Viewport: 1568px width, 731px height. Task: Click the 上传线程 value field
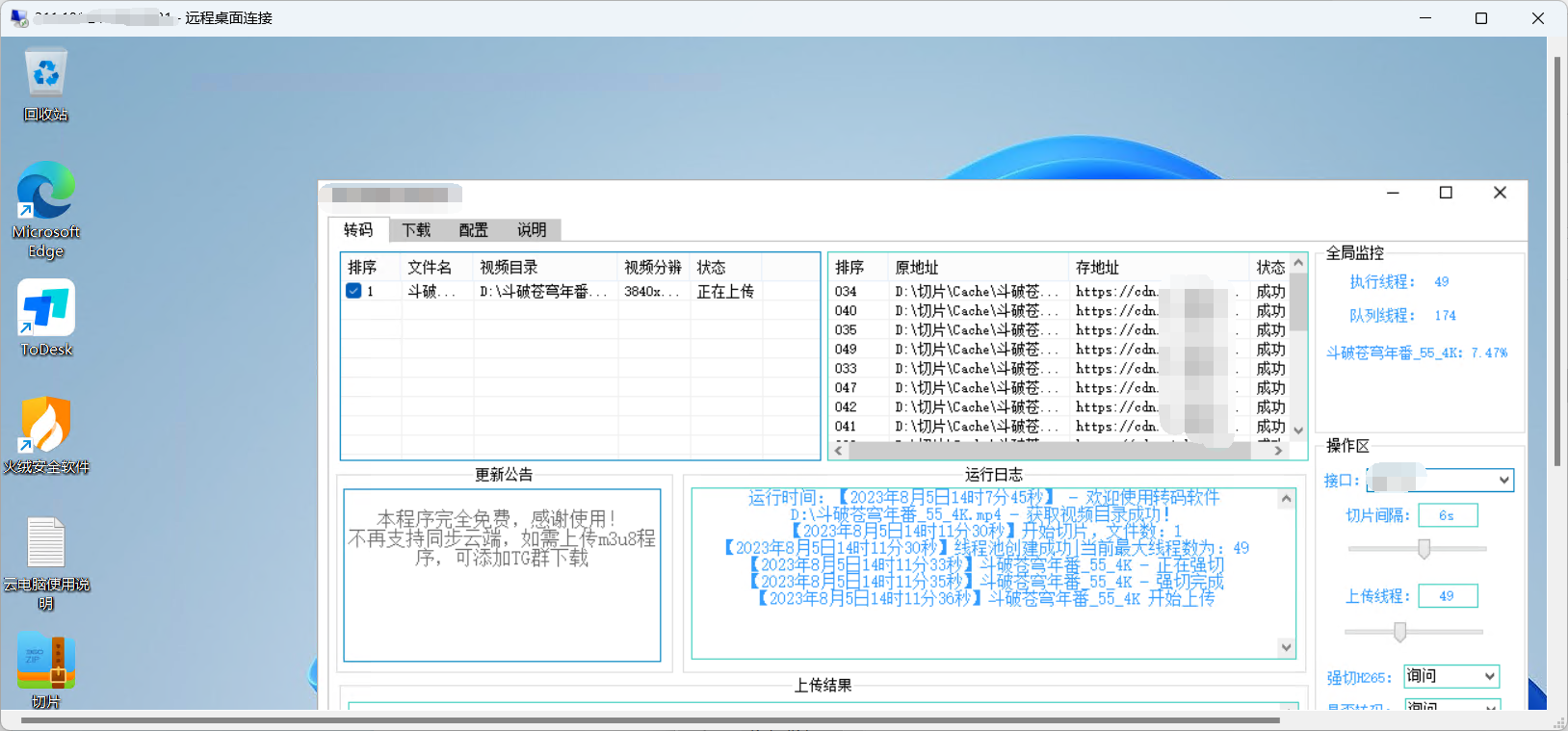click(1447, 596)
